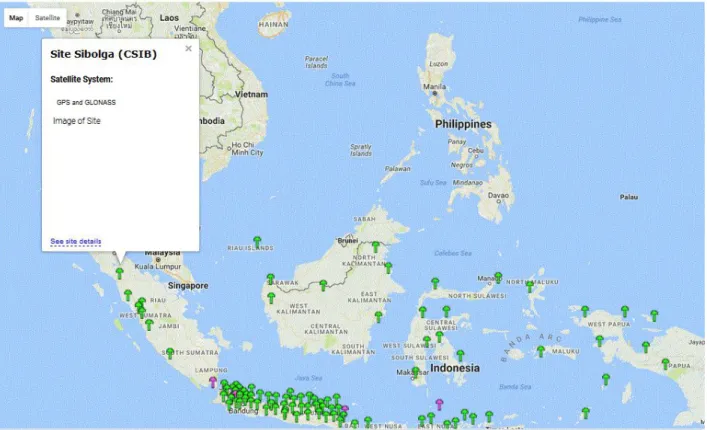
Task: Select the green marker at Sarawak label
Action: pyautogui.click(x=271, y=279)
